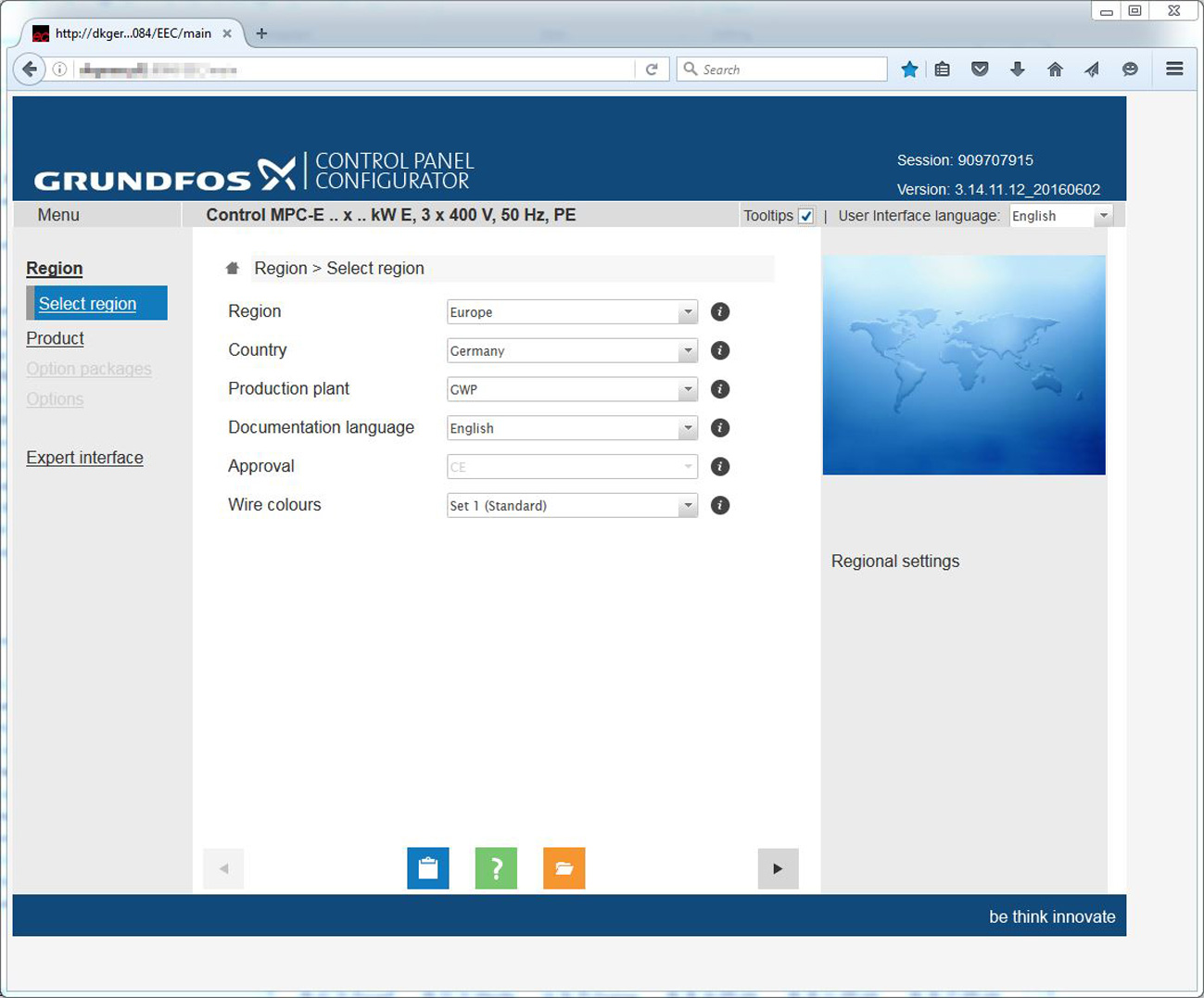1204x998 pixels.
Task: Open help with green question mark icon
Action: point(496,868)
